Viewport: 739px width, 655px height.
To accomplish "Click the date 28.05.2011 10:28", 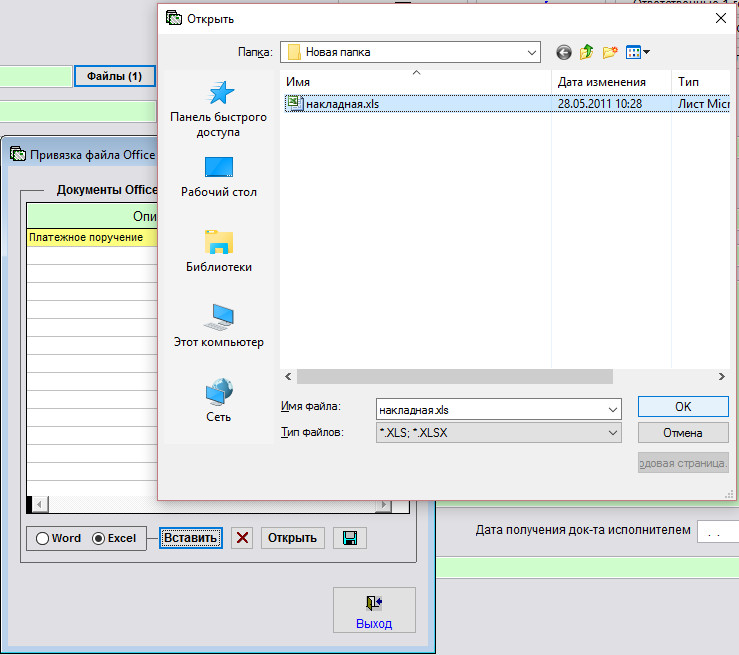I will (x=600, y=104).
